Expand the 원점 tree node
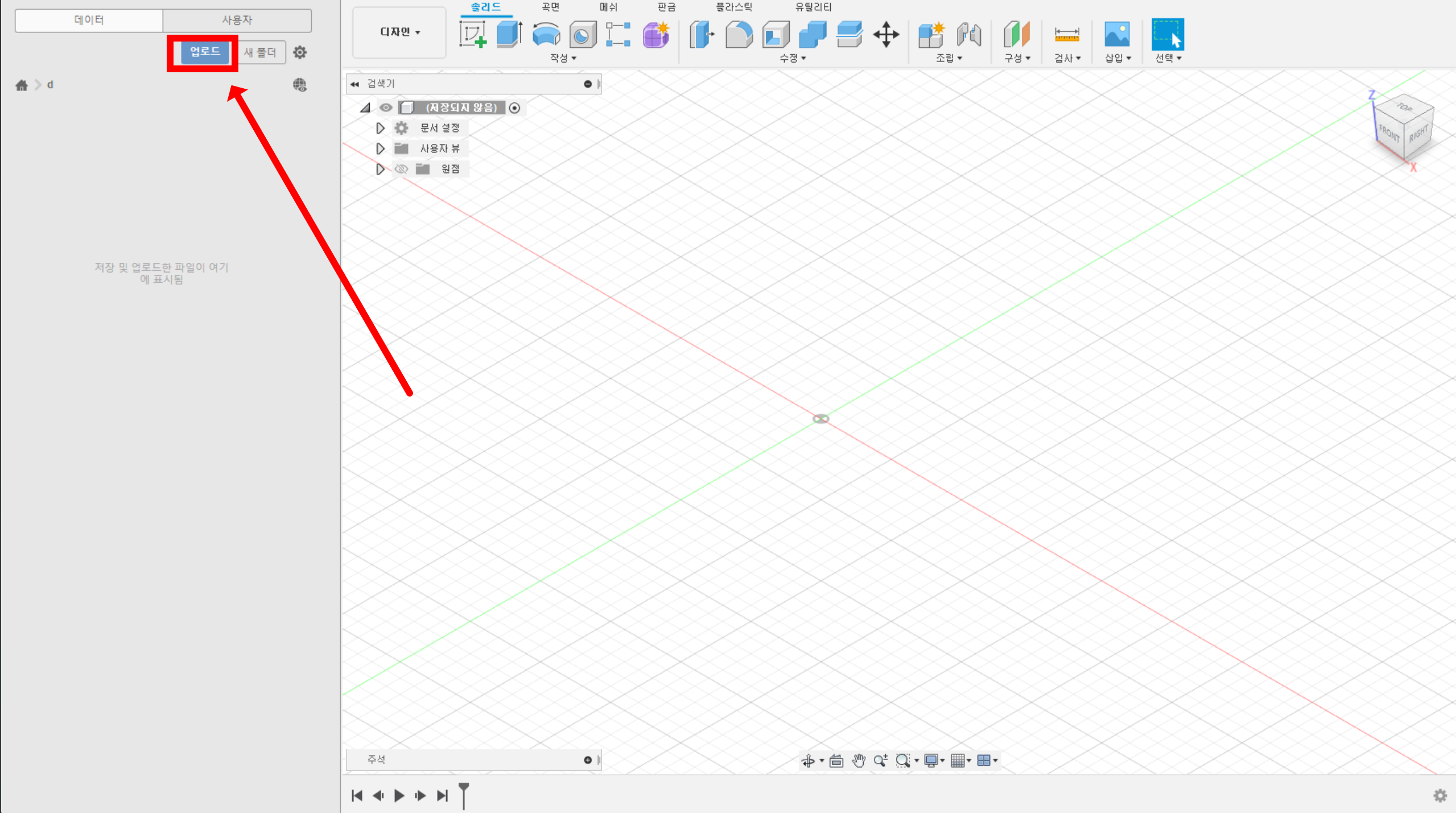Viewport: 1456px width, 813px height. coord(380,169)
